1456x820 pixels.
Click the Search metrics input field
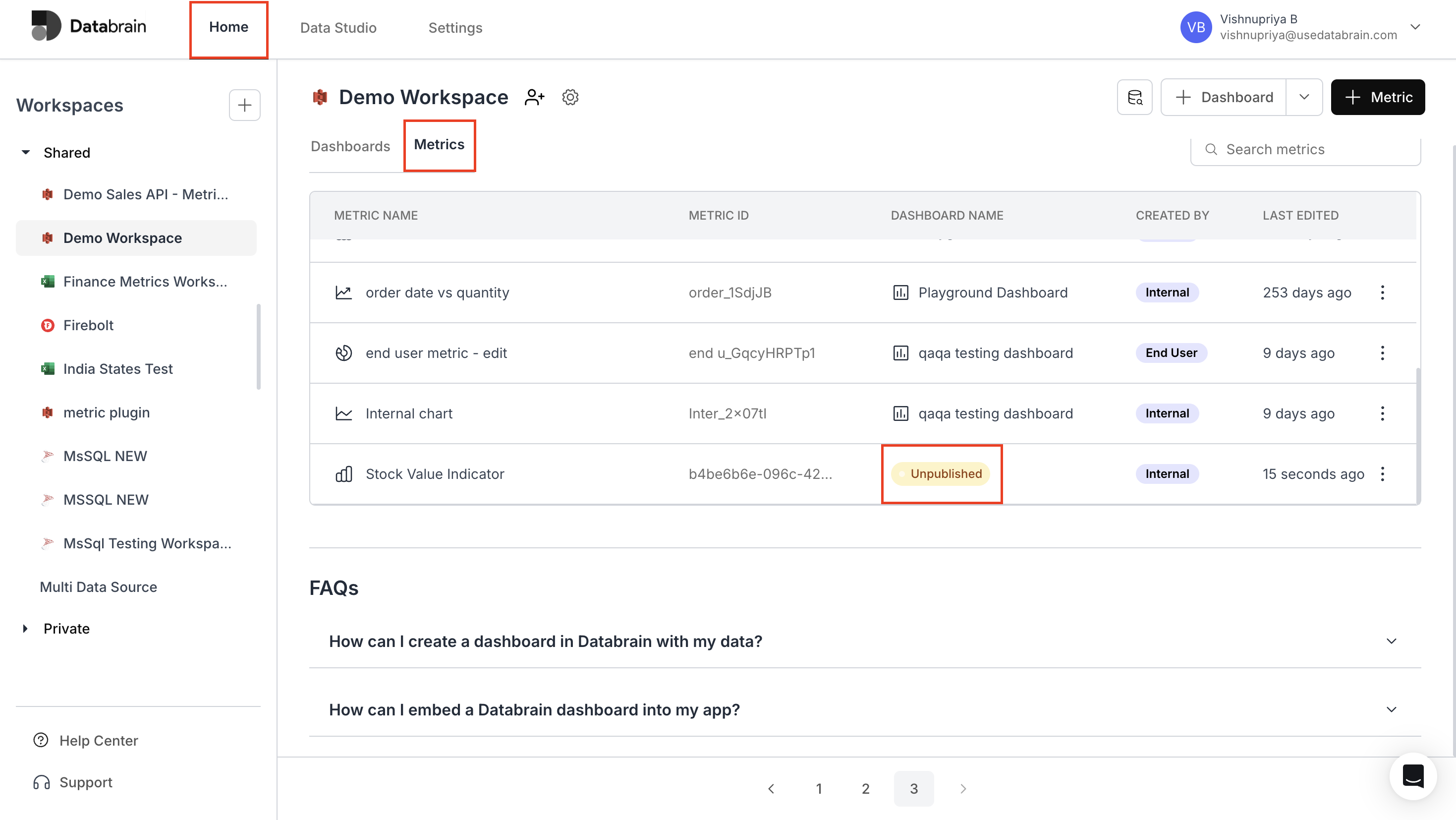pyautogui.click(x=1306, y=149)
